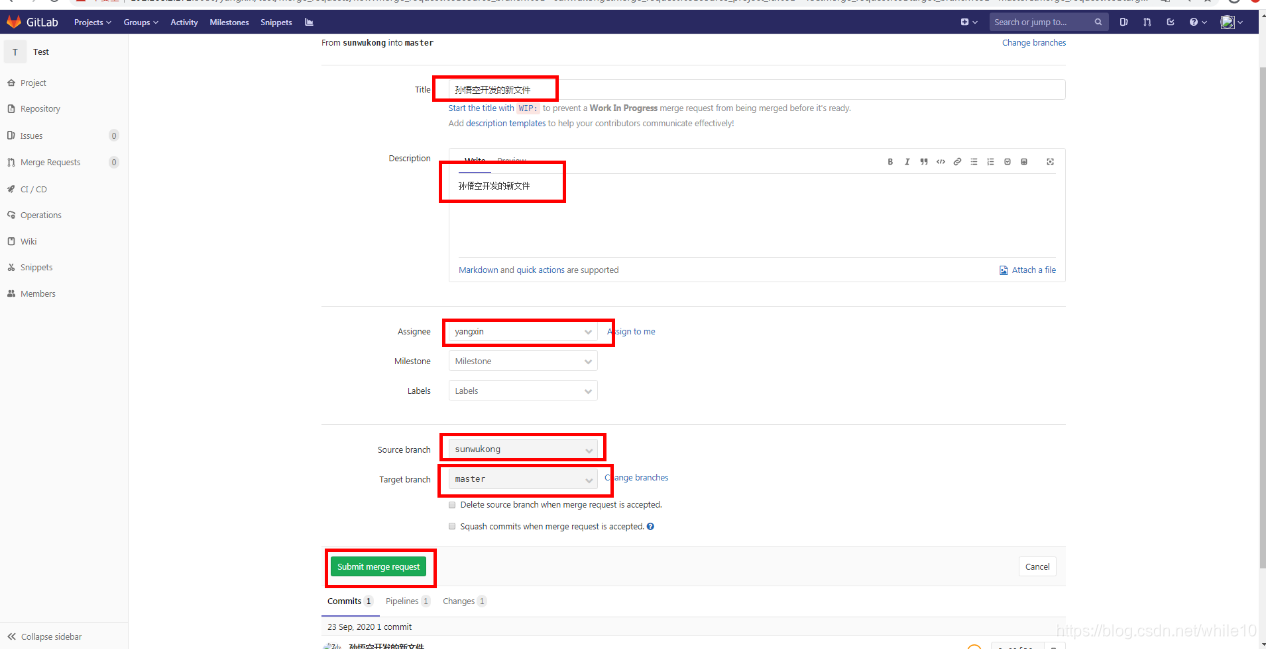The width and height of the screenshot is (1266, 649).
Task: Open the Target branch master dropdown
Action: (x=523, y=479)
